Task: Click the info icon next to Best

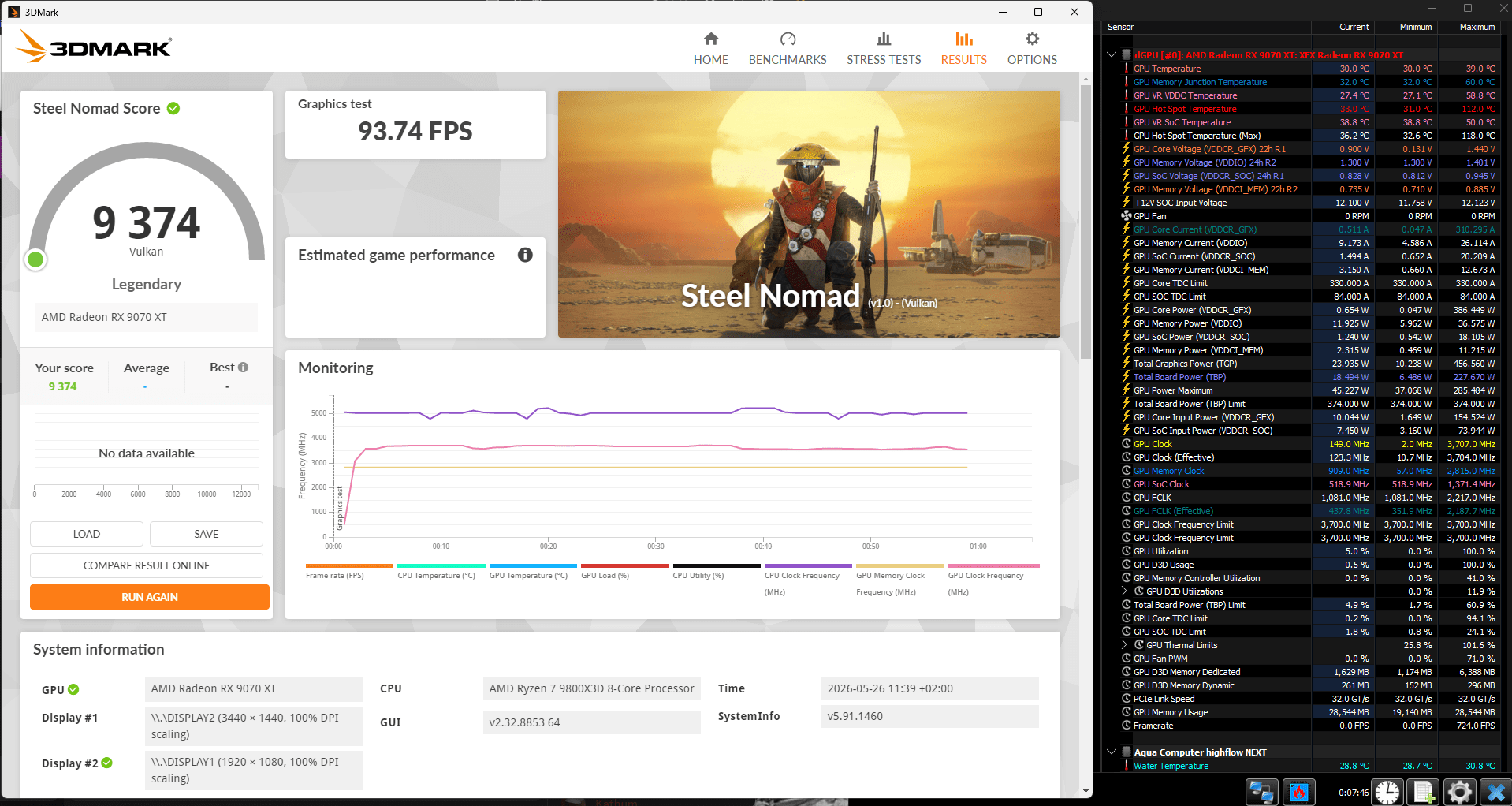Action: [243, 367]
